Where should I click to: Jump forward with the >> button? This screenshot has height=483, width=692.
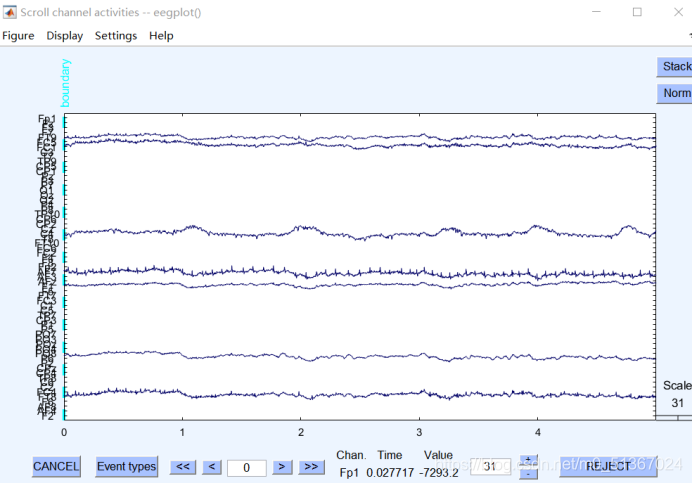pos(311,467)
